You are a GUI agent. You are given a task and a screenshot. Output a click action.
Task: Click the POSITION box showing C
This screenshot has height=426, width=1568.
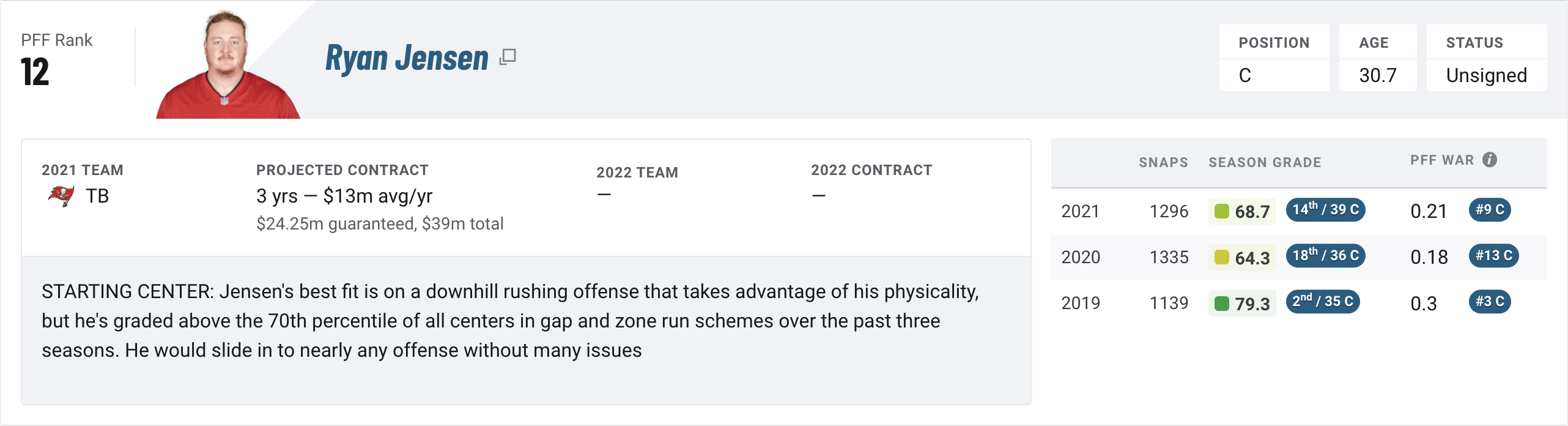coord(1274,58)
